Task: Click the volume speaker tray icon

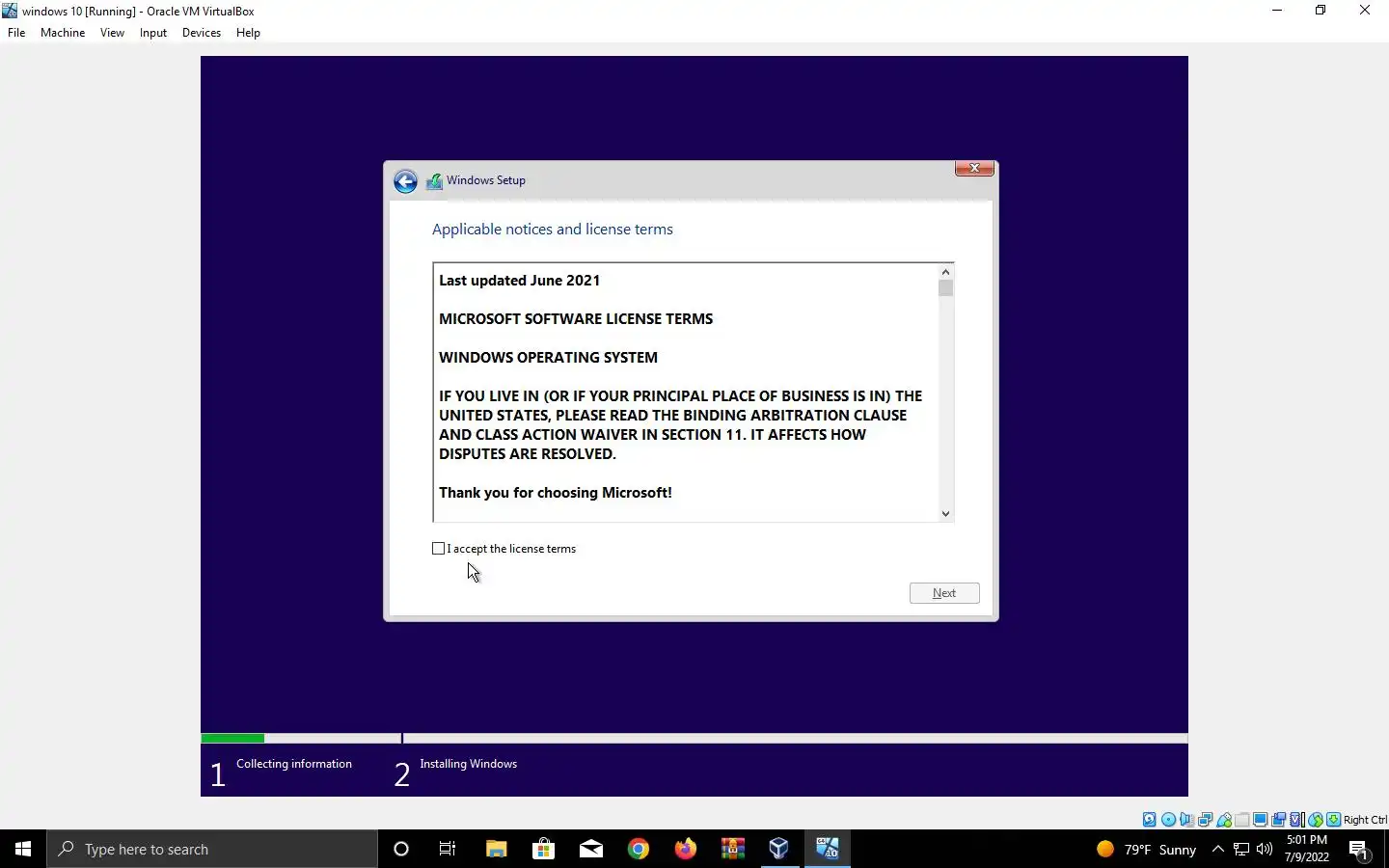Action: pyautogui.click(x=1265, y=849)
